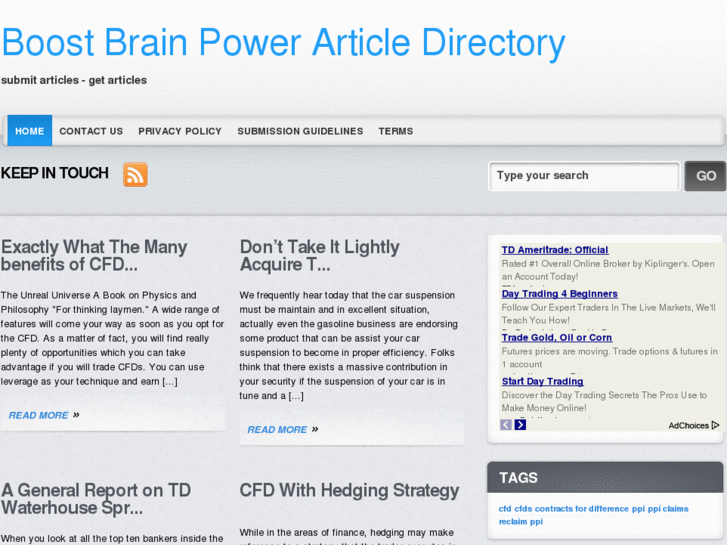Select the cfds tag

[x=523, y=509]
